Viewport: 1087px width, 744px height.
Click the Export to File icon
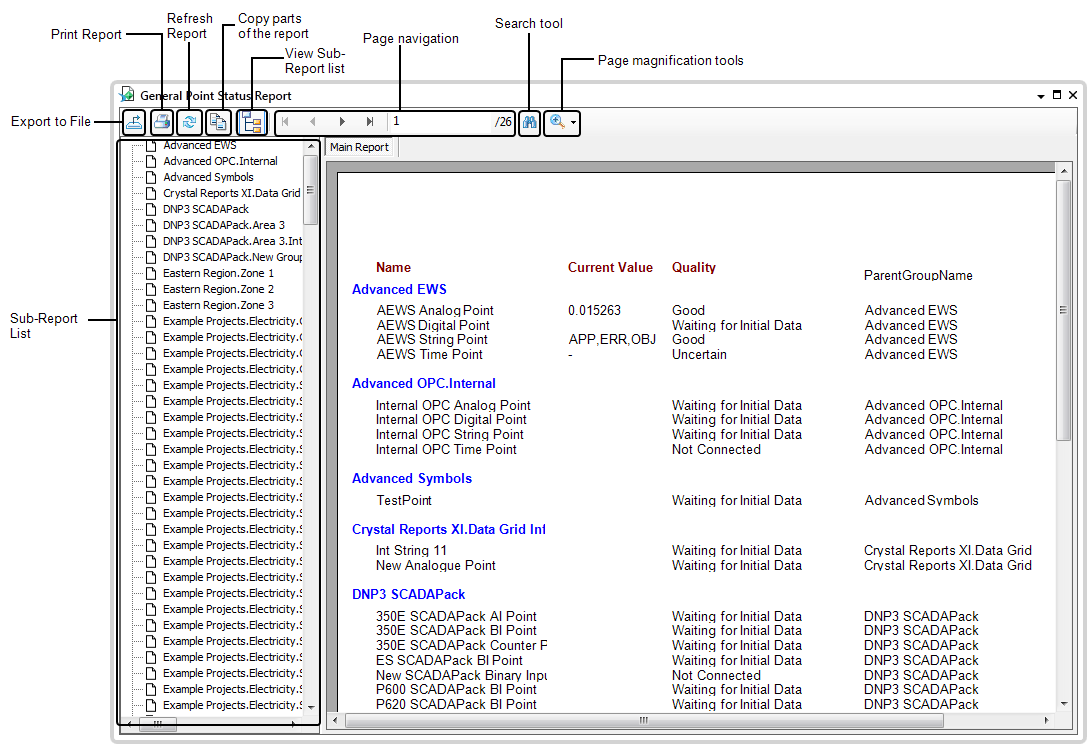pyautogui.click(x=134, y=122)
